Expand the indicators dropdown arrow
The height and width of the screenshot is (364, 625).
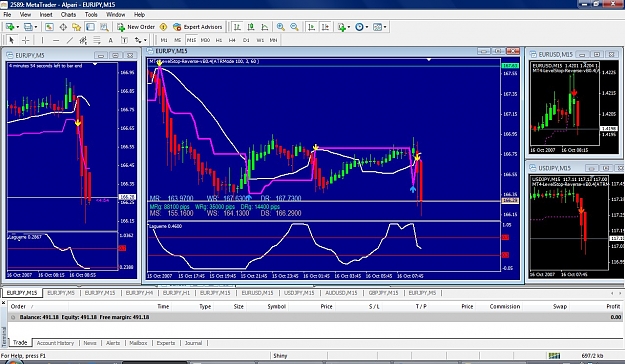pos(349,27)
